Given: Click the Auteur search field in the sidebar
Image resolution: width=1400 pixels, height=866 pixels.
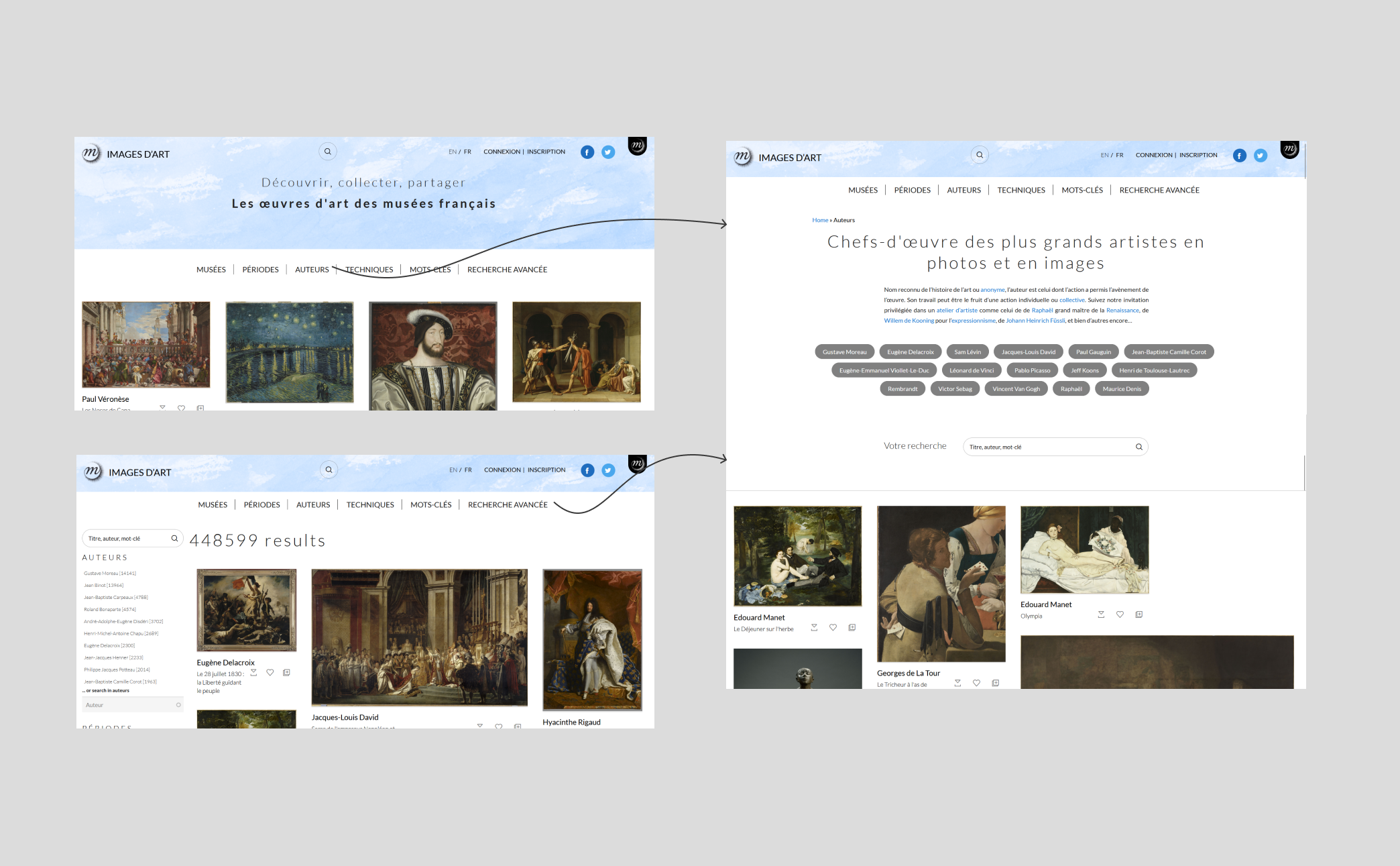Looking at the screenshot, I should (133, 705).
